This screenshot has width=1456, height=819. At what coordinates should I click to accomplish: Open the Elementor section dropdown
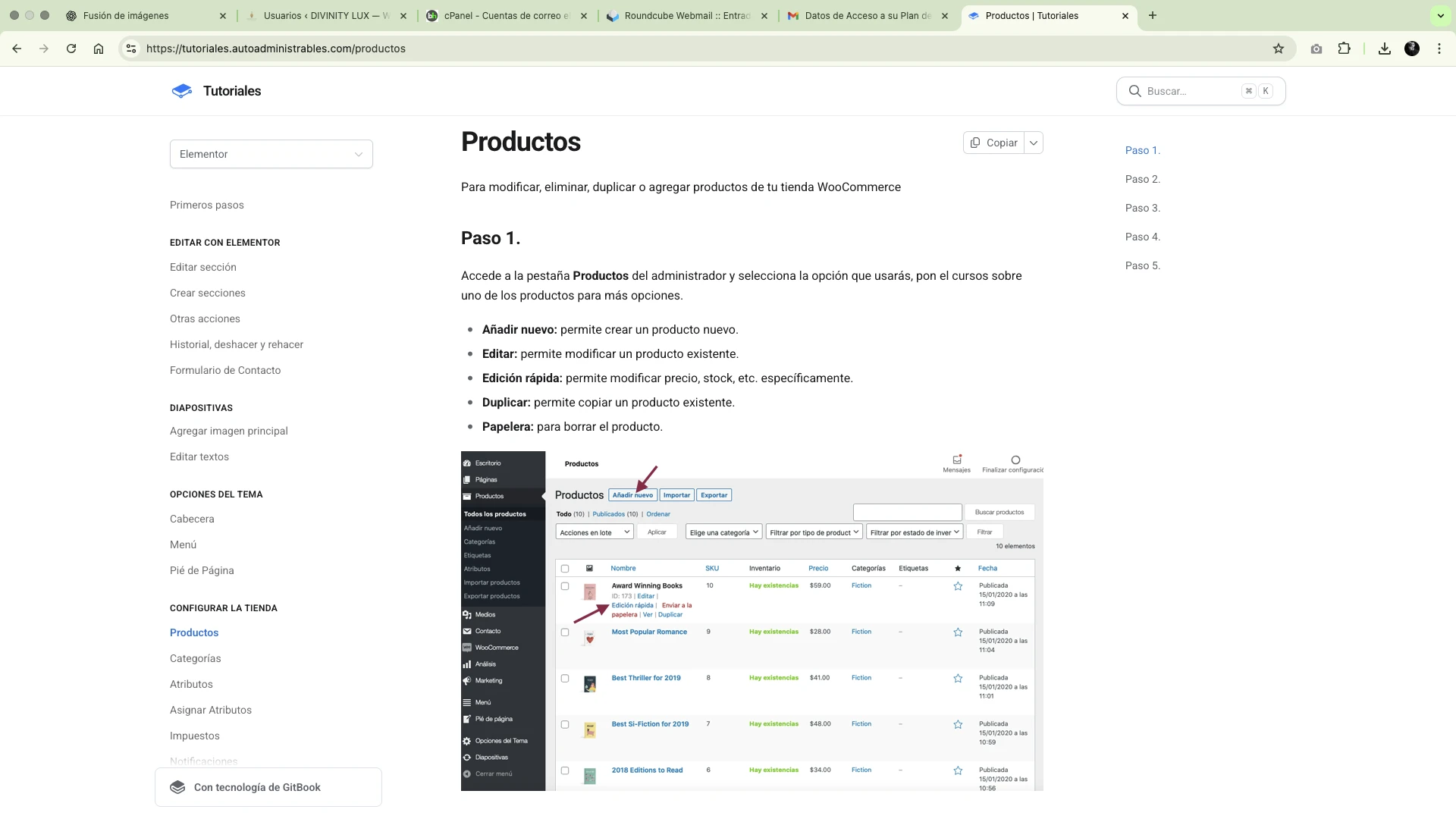271,154
